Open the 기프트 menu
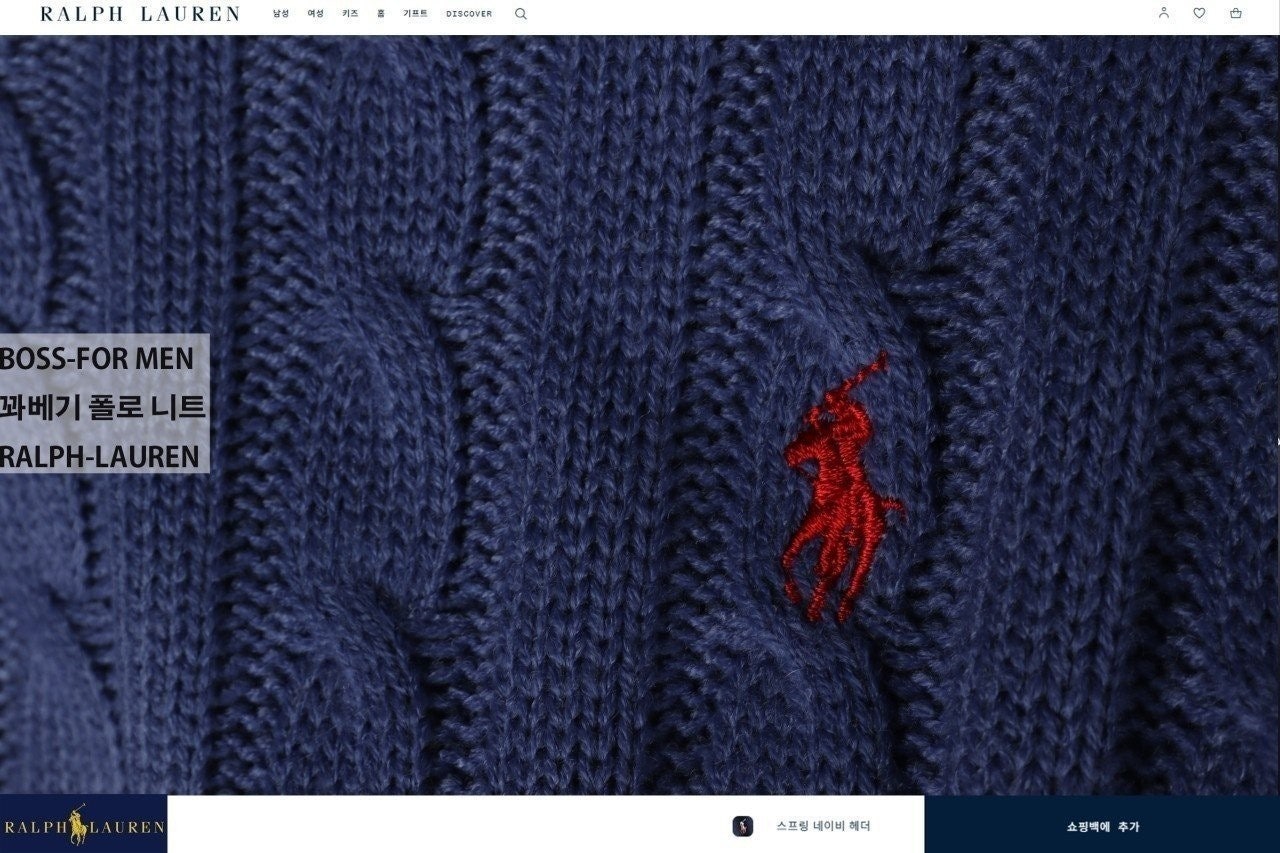The width and height of the screenshot is (1280, 853). point(415,14)
